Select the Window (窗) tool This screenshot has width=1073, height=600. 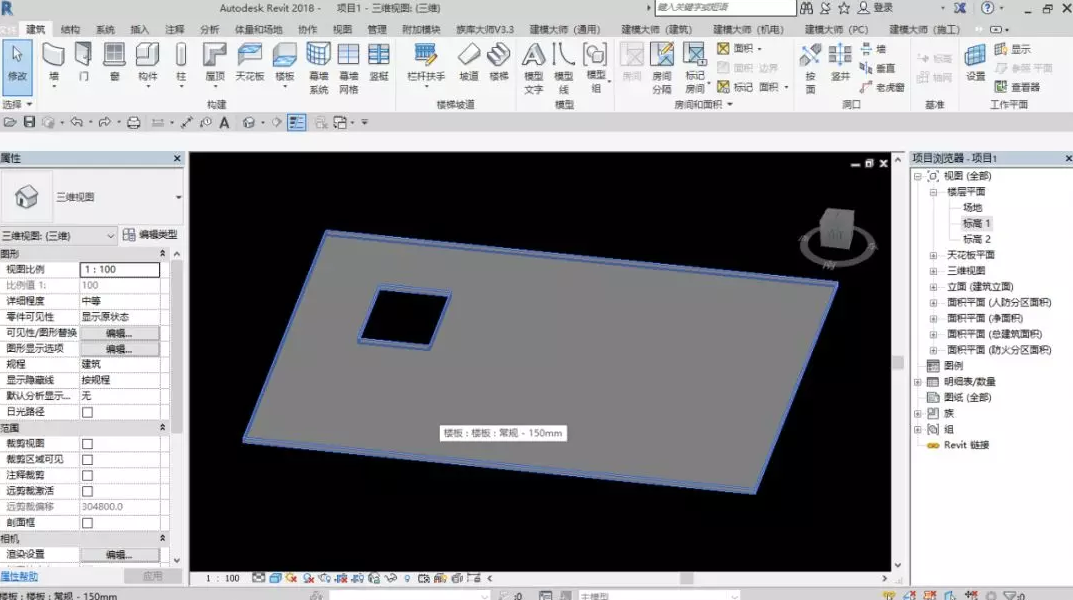[x=114, y=63]
